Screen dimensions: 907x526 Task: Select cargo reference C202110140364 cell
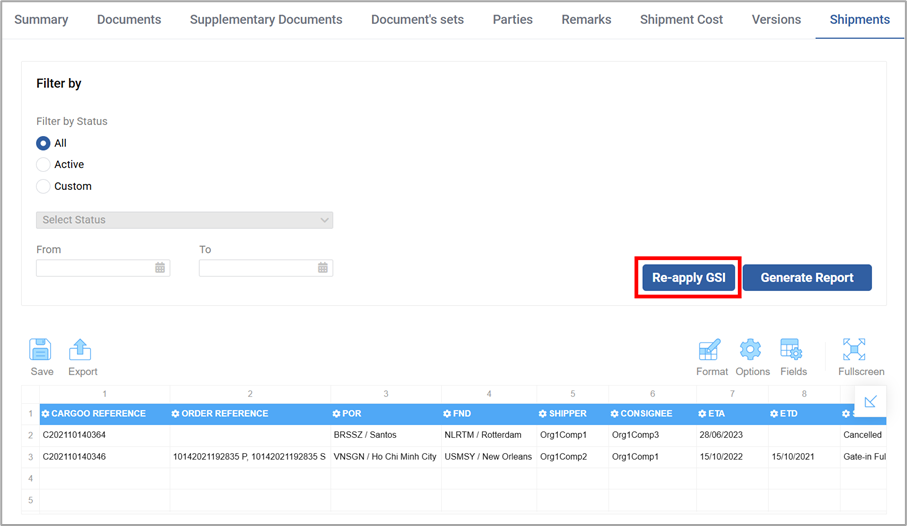tap(105, 435)
